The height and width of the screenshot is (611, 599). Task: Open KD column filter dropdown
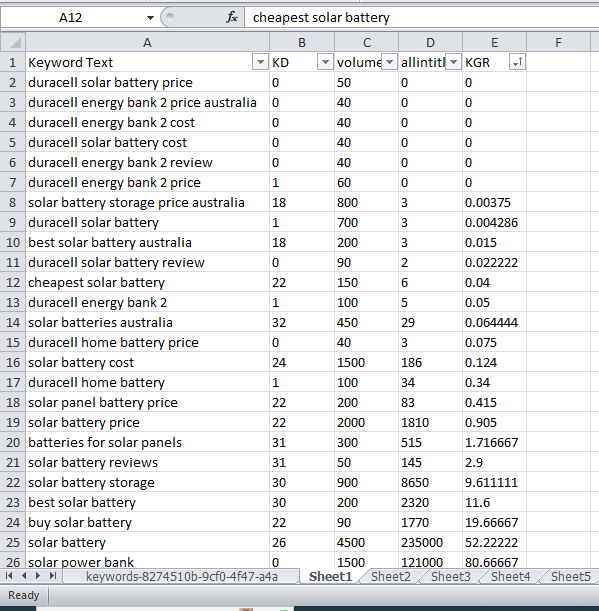pos(325,62)
